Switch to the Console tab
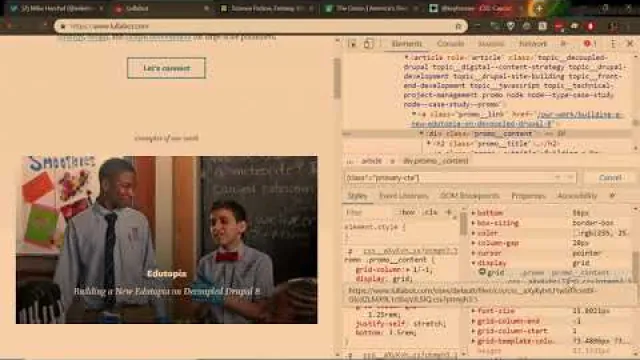Screen dimensions: 640x360 tap(450, 44)
